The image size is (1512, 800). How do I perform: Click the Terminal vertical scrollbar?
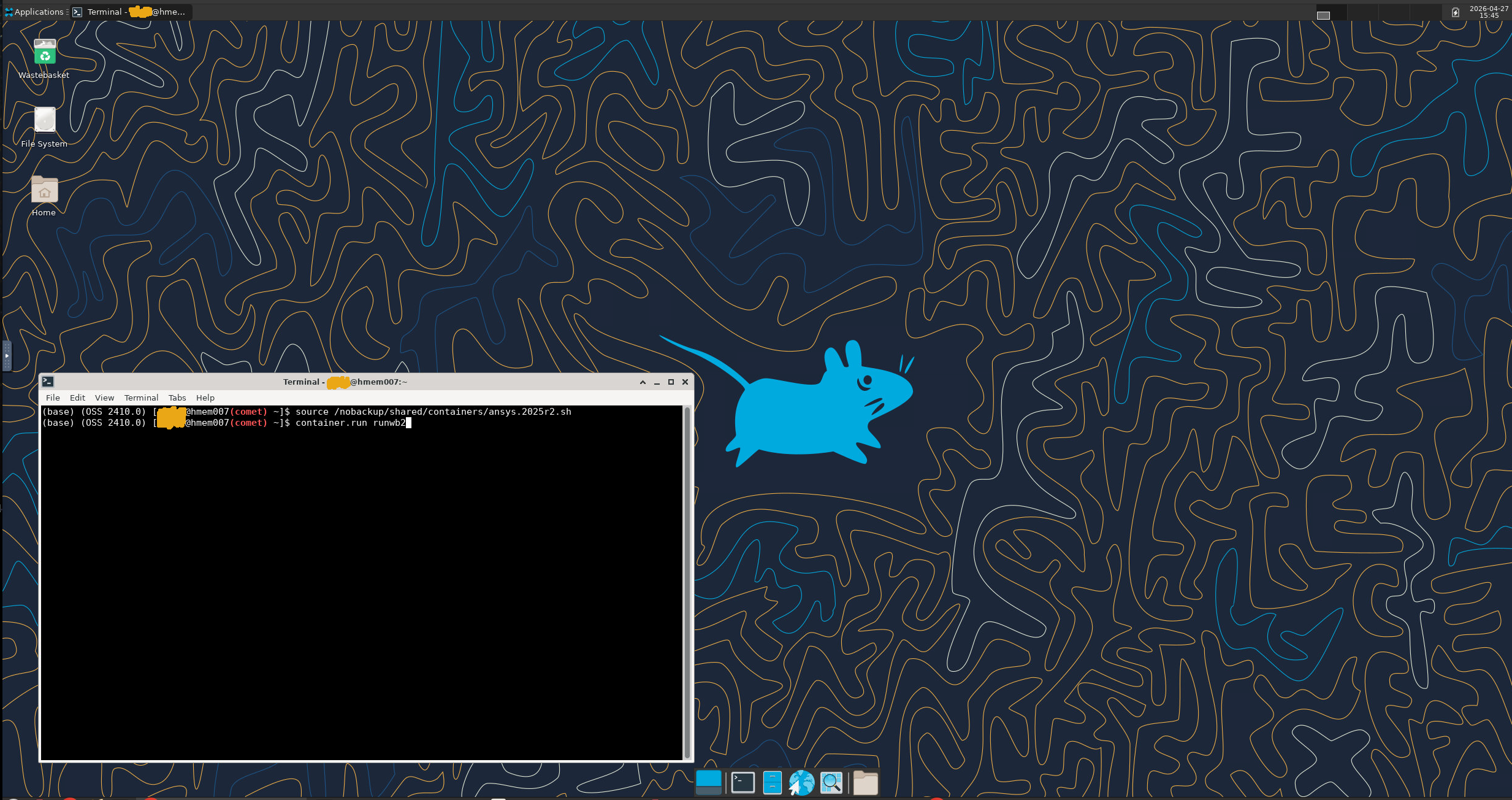687,582
